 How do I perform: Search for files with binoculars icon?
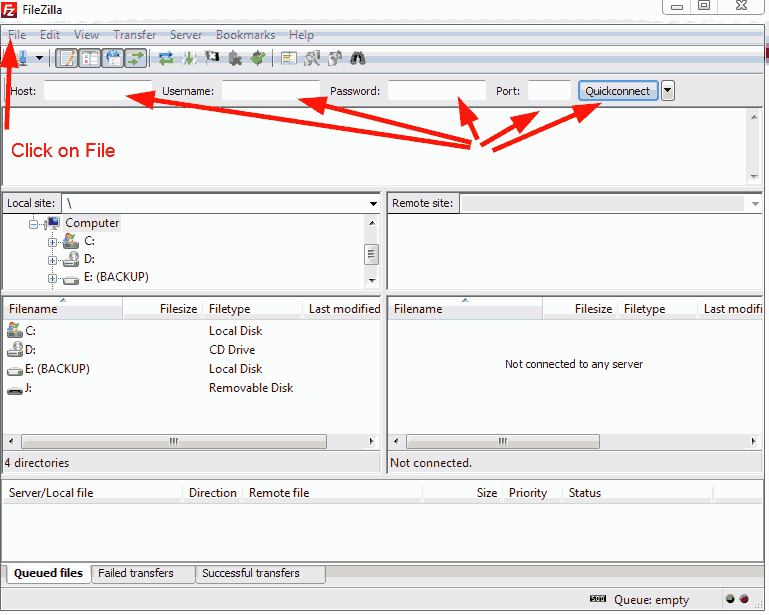(358, 59)
